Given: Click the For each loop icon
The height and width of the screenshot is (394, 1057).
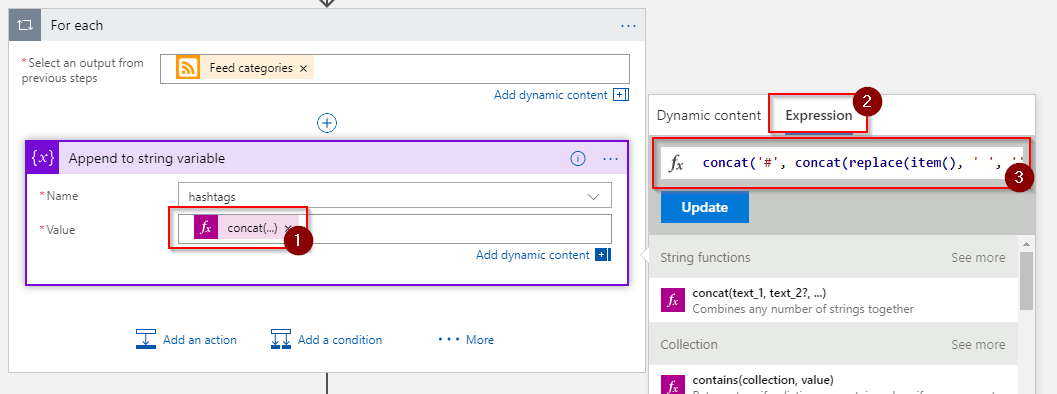Looking at the screenshot, I should 25,26.
